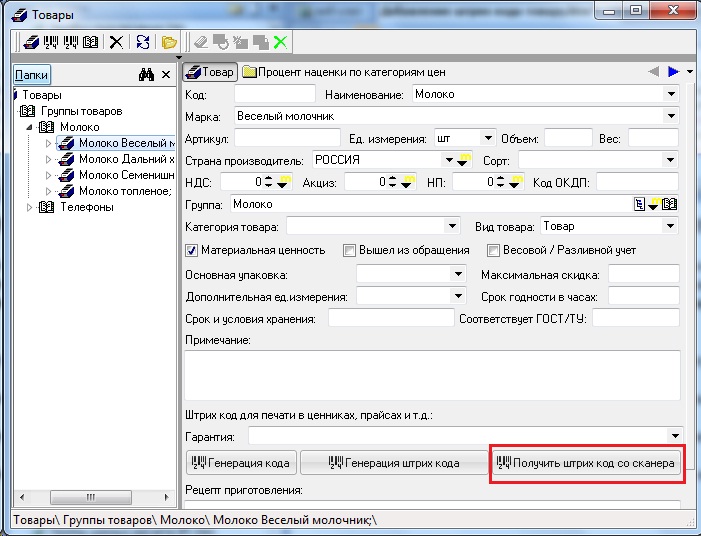Click the green X icon in the toolbar
Screen dimensions: 701x536
click(280, 42)
